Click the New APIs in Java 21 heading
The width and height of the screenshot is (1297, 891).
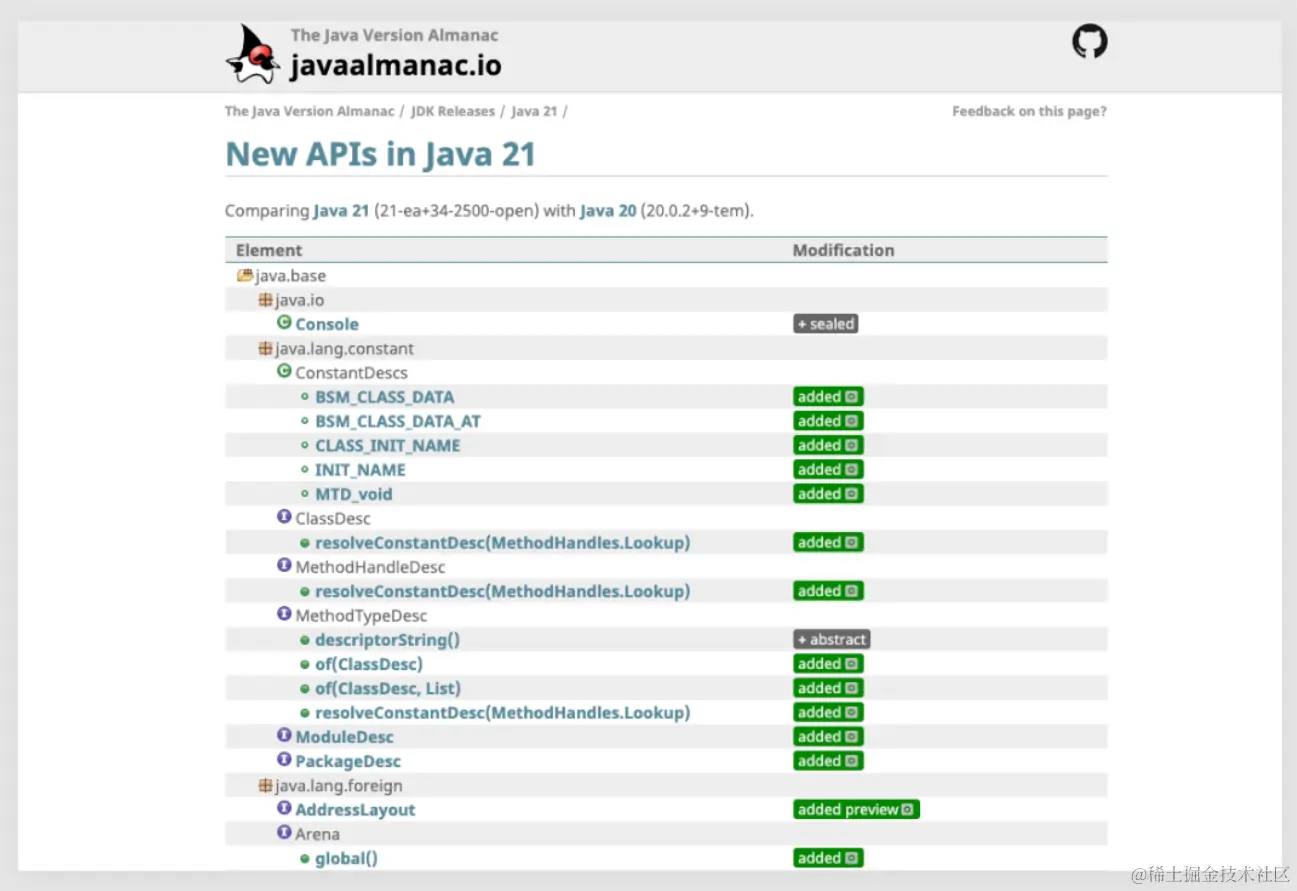point(381,154)
